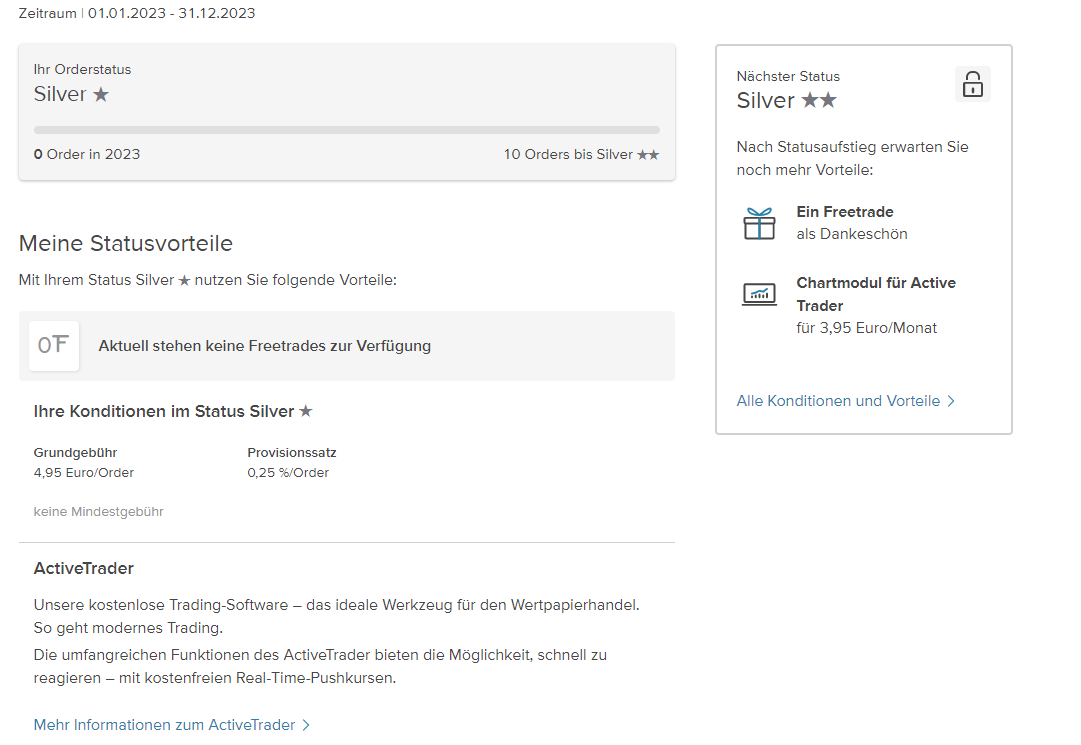Click the star in the Ihre Konditionen heading

point(306,411)
